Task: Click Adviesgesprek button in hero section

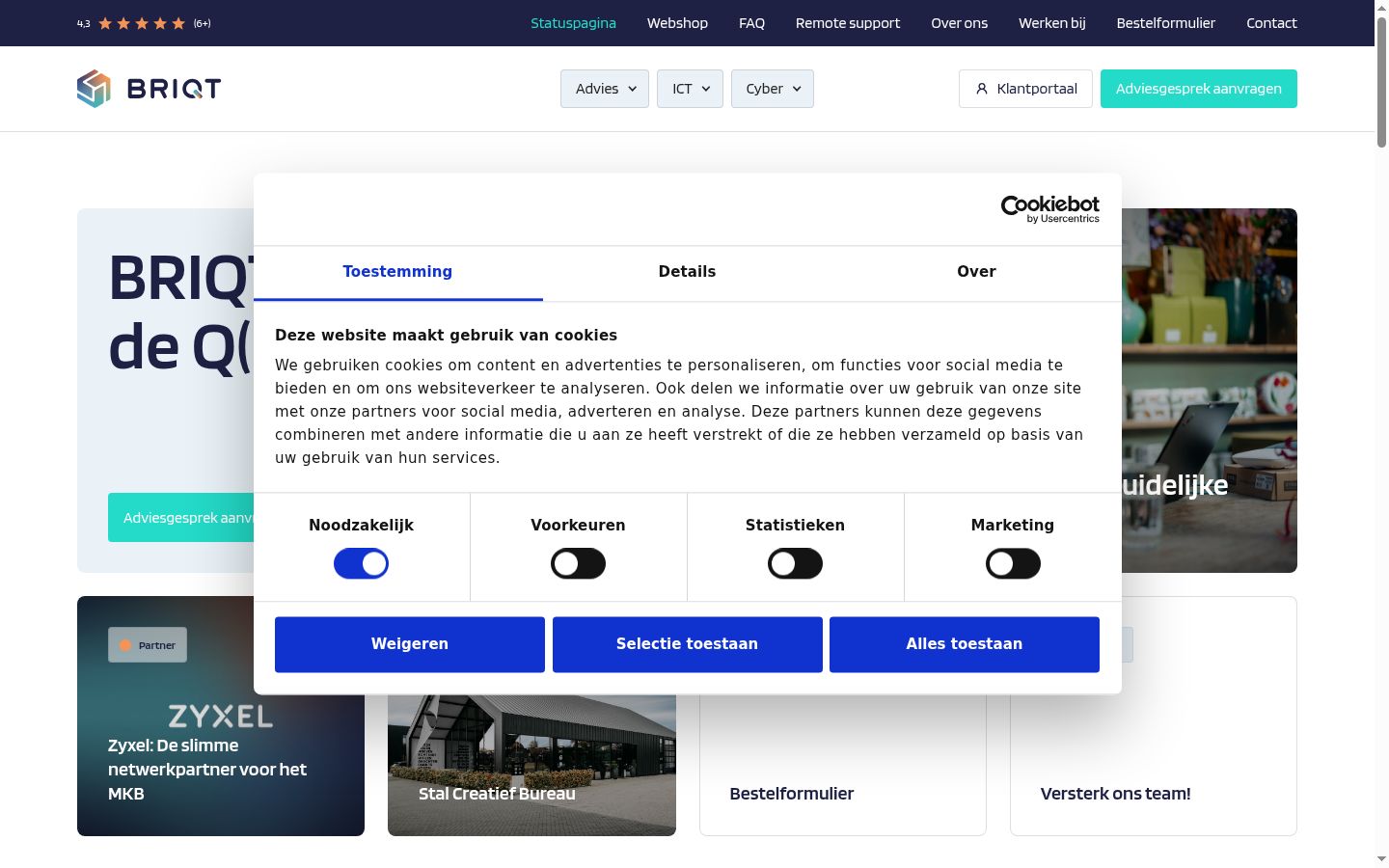Action: (181, 518)
